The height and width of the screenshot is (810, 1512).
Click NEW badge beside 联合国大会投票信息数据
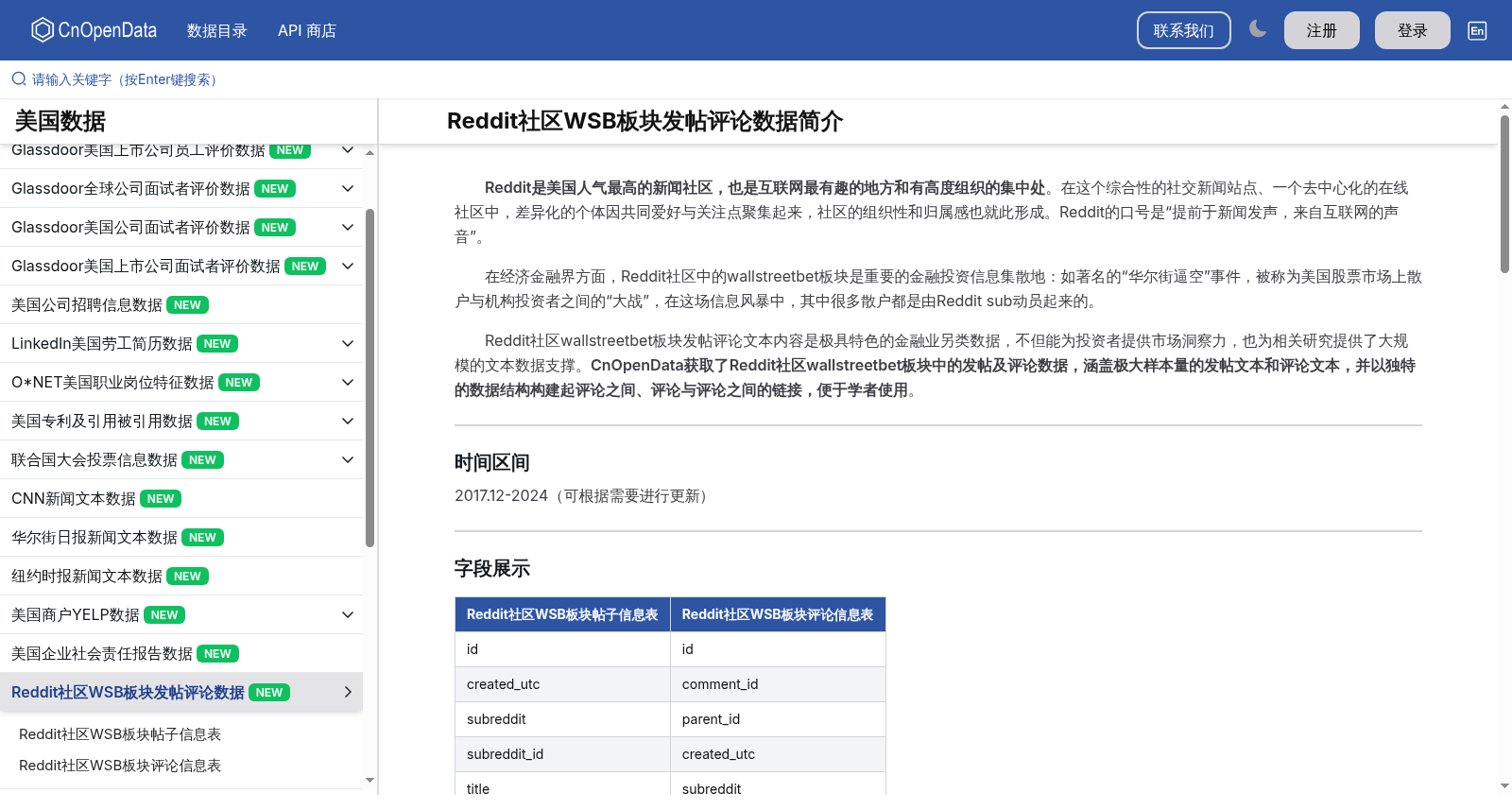point(202,459)
